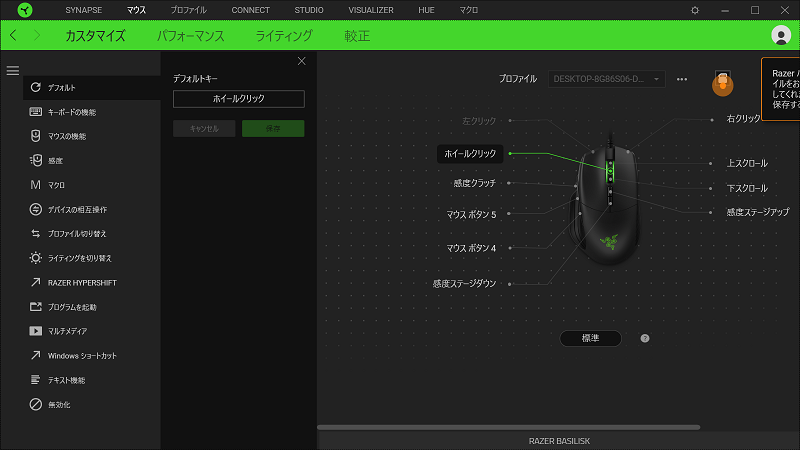800x450 pixels.
Task: Open the SYNAPSE menu tab
Action: pyautogui.click(x=84, y=10)
